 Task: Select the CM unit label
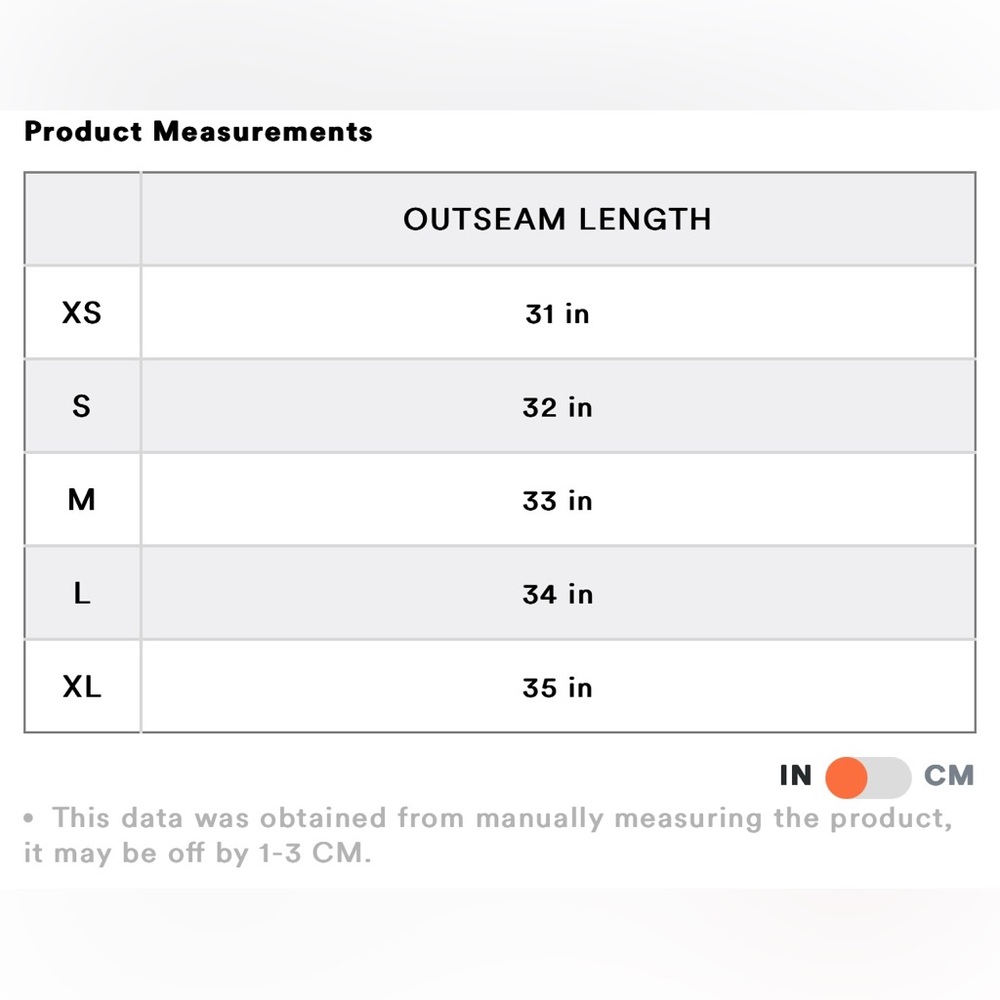click(949, 776)
